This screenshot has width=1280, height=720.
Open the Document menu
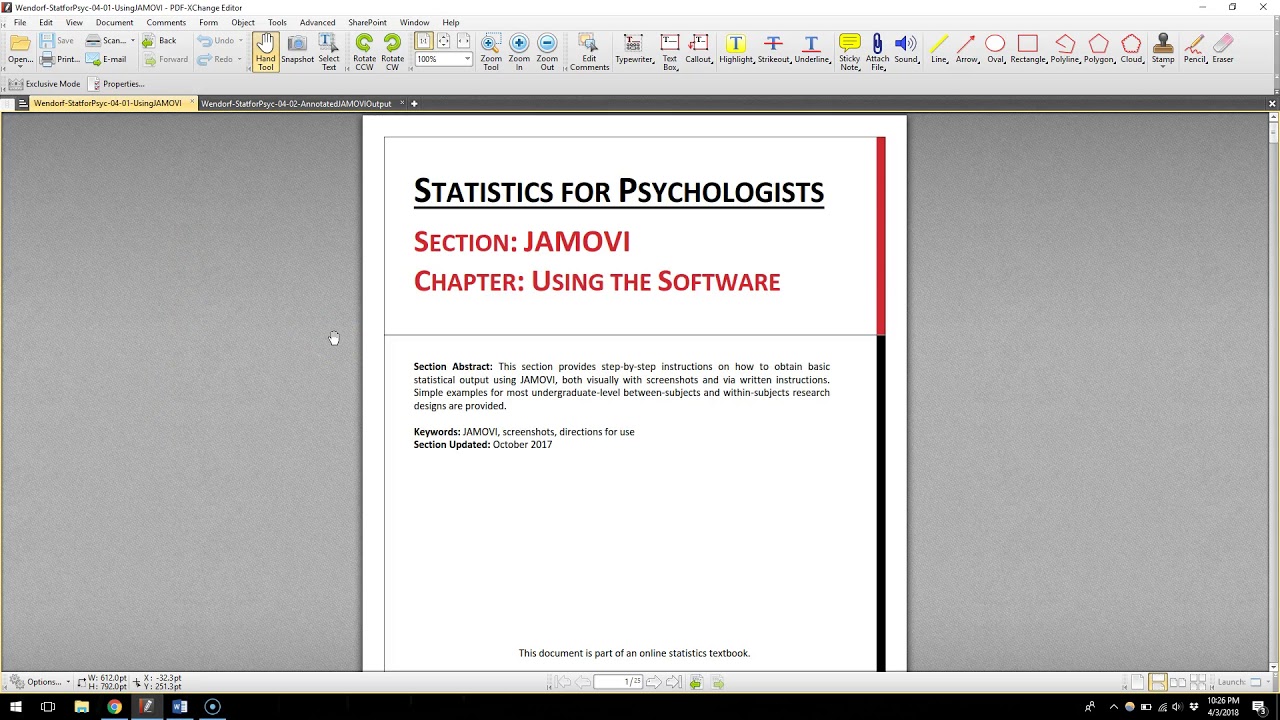tap(114, 22)
